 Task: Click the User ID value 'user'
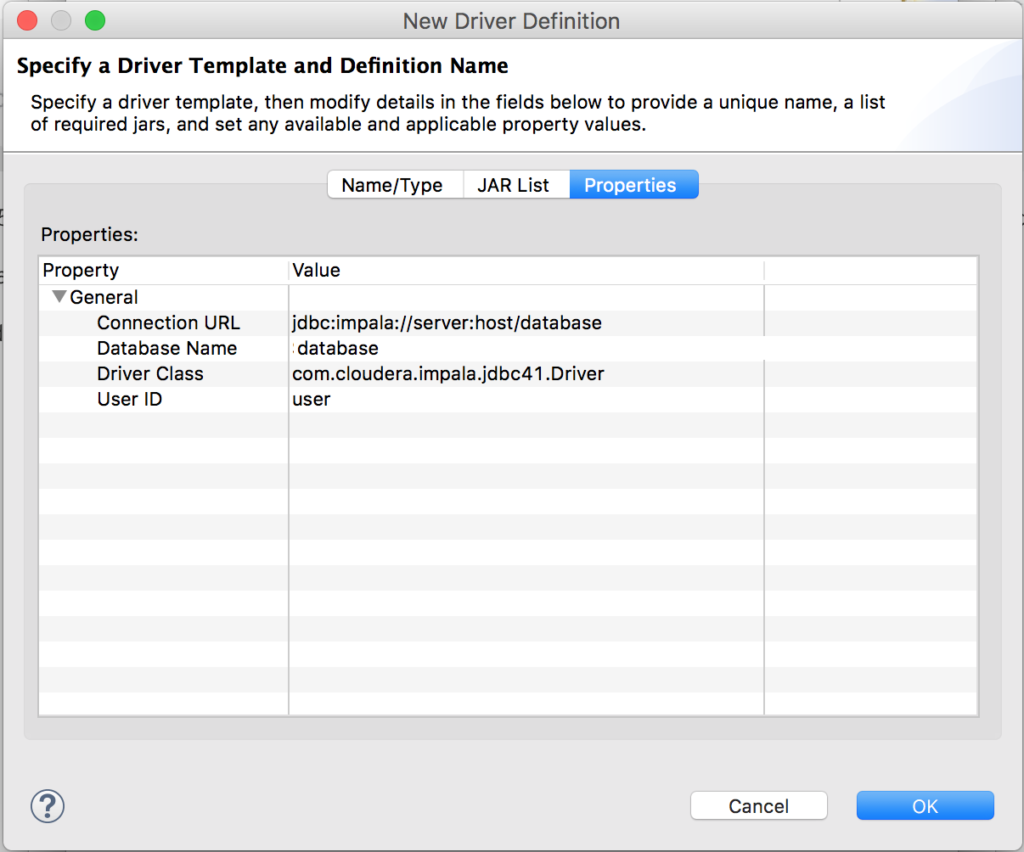[x=311, y=399]
